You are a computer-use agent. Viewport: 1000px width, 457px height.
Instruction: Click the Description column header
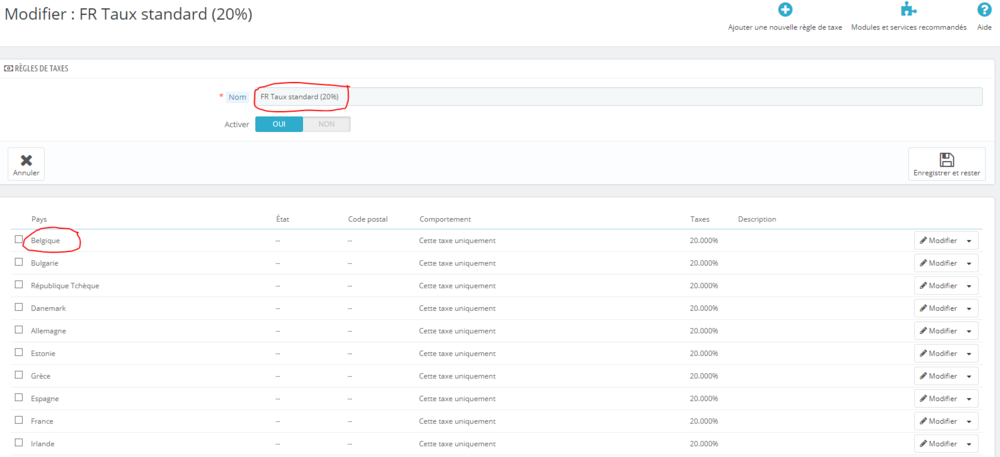(x=757, y=219)
